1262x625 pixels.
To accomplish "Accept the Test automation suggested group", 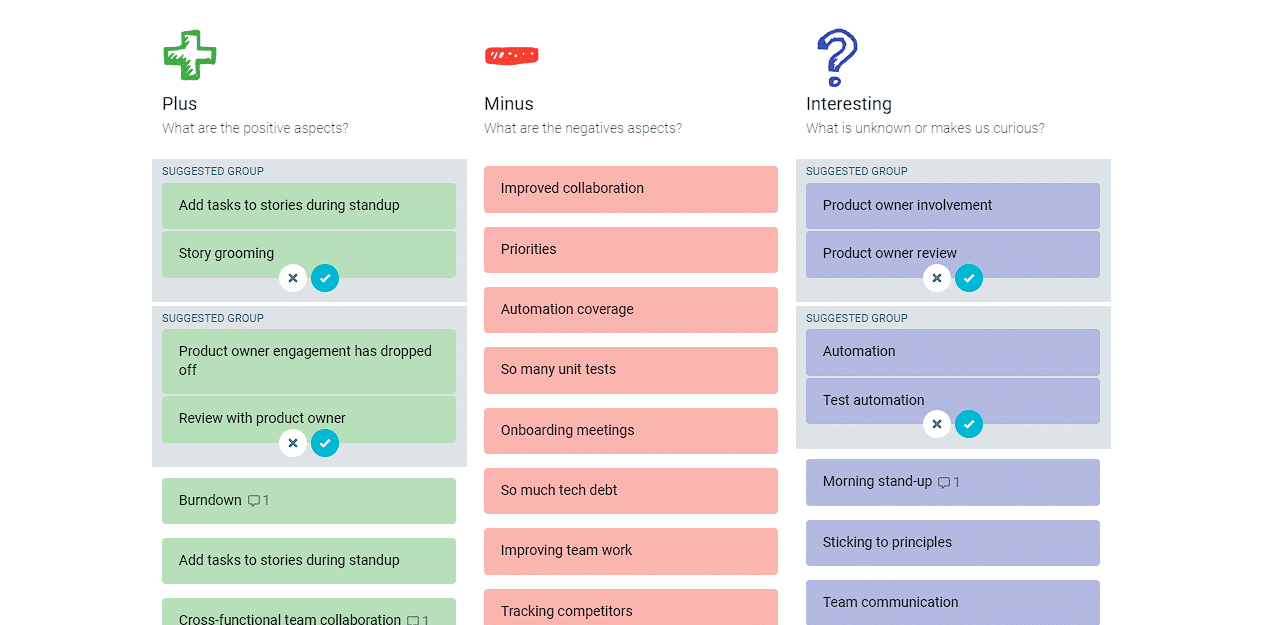I will (969, 424).
